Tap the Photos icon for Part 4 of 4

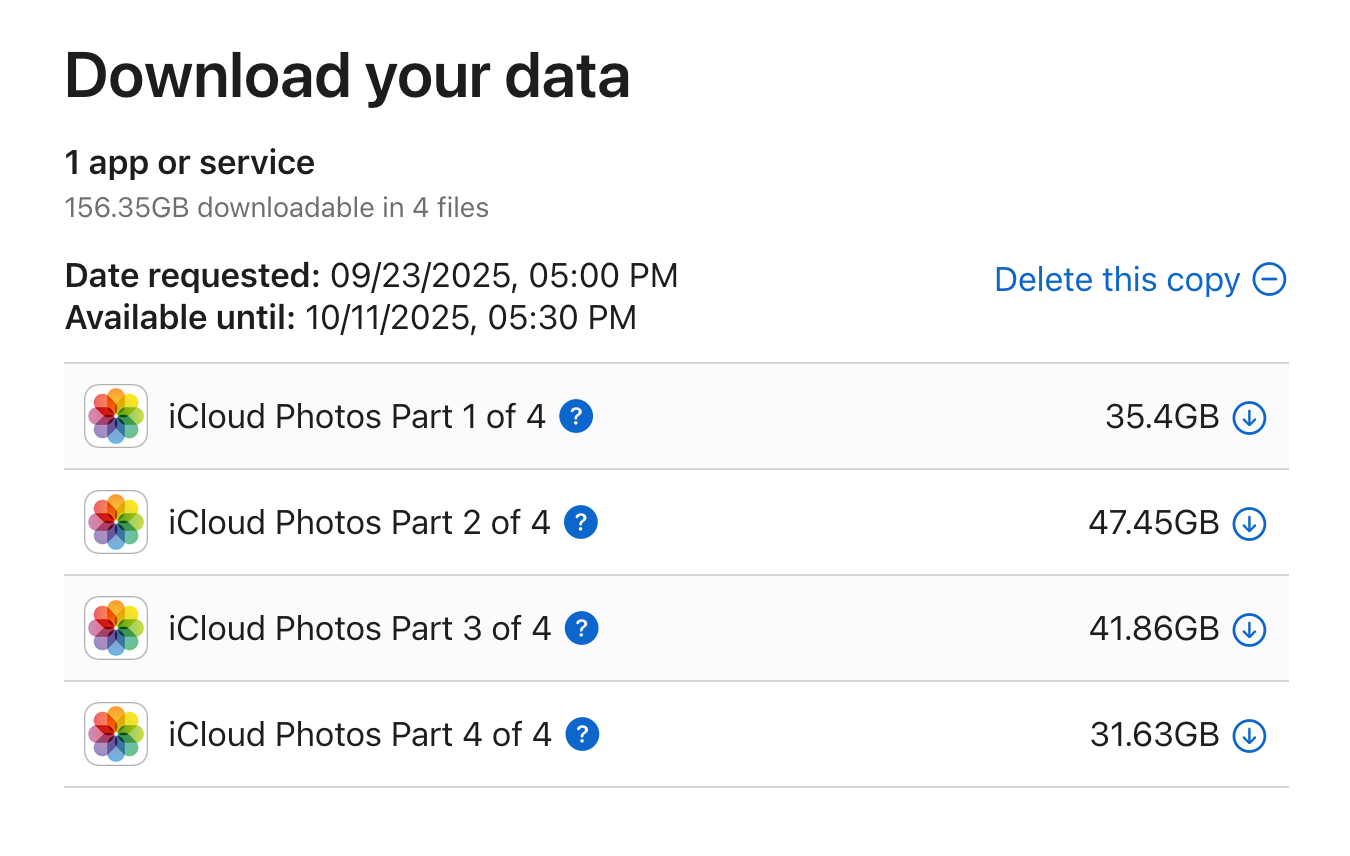pyautogui.click(x=116, y=734)
